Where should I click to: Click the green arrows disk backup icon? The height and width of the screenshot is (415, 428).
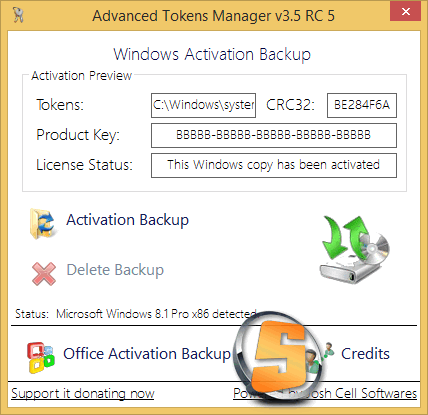point(355,250)
